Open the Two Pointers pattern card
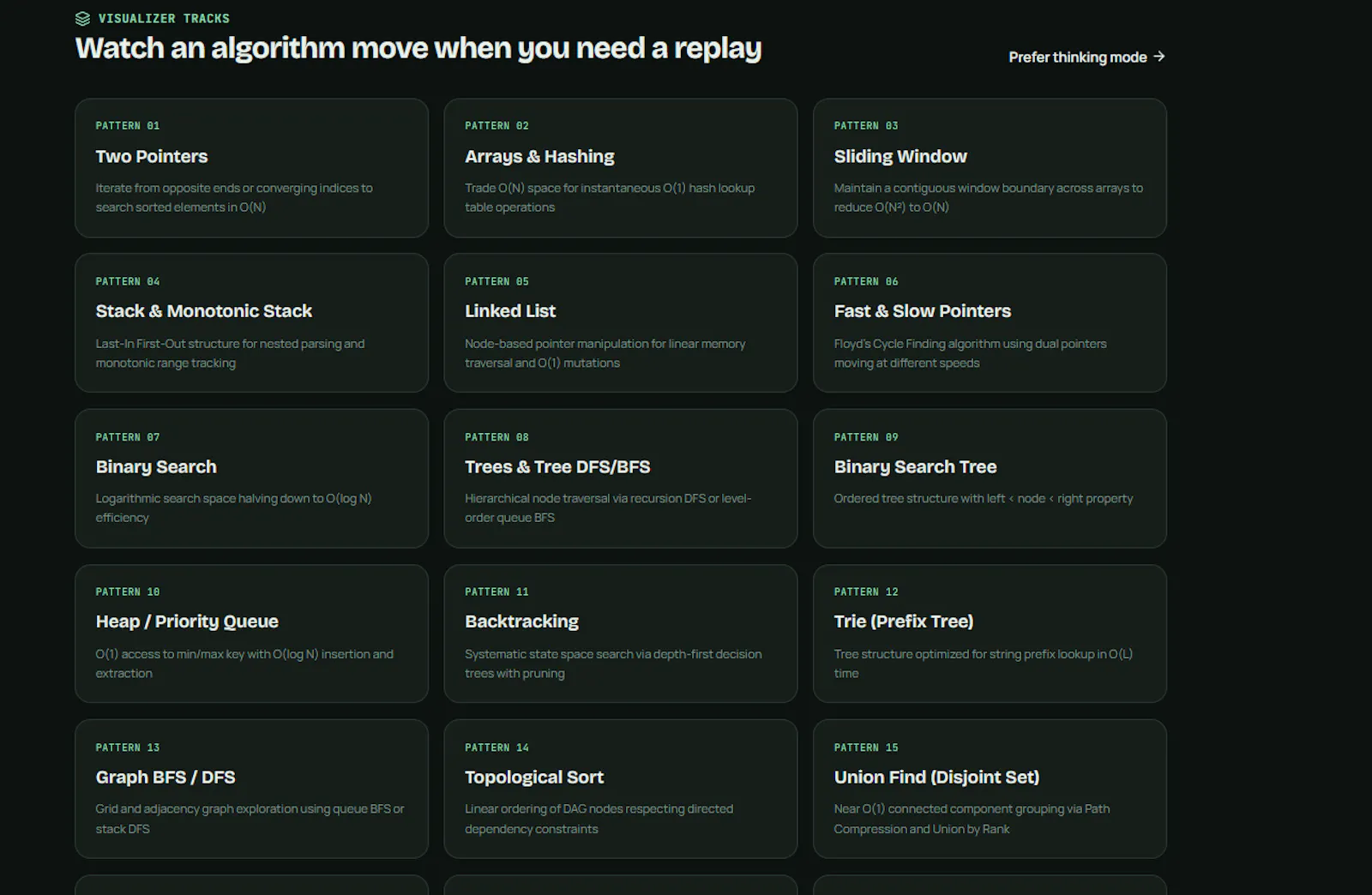This screenshot has width=1372, height=895. (251, 168)
